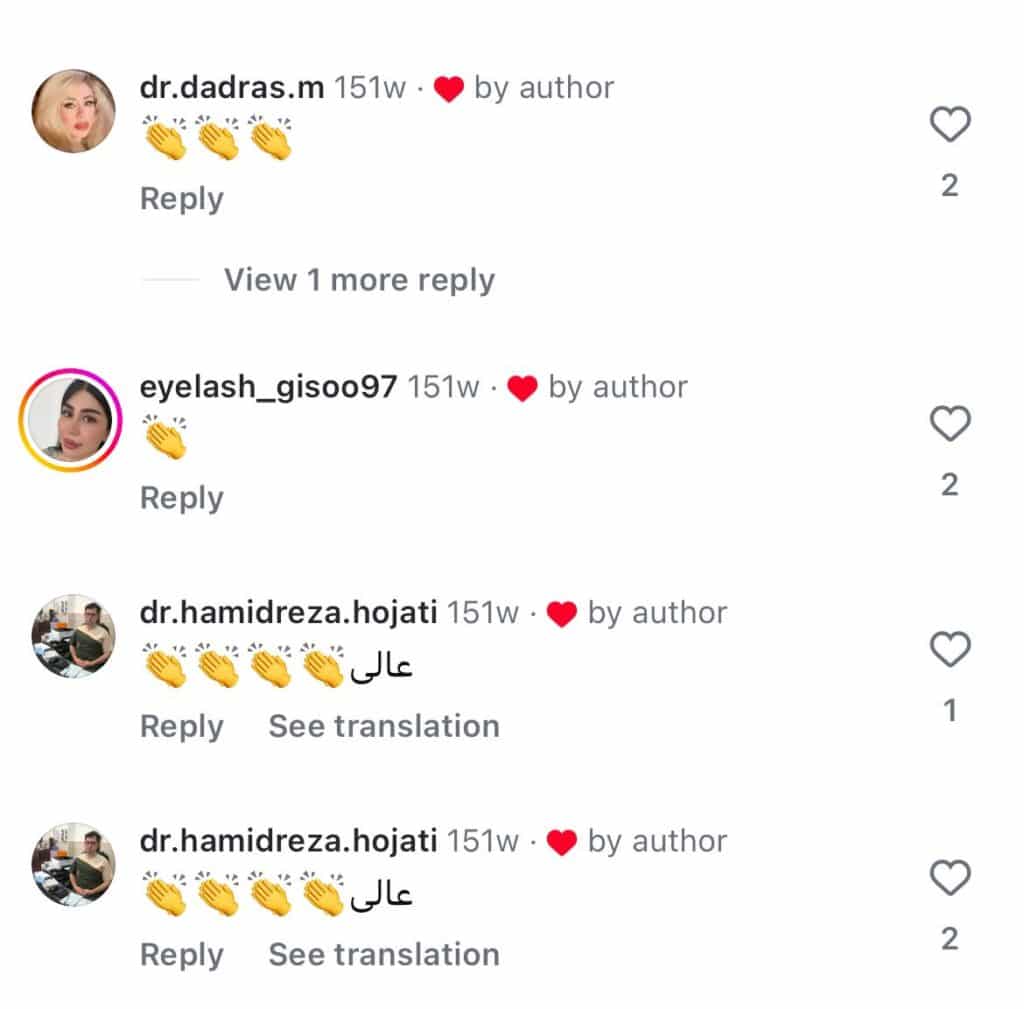Like the dr.dadras.m comment with the heart

click(x=950, y=124)
